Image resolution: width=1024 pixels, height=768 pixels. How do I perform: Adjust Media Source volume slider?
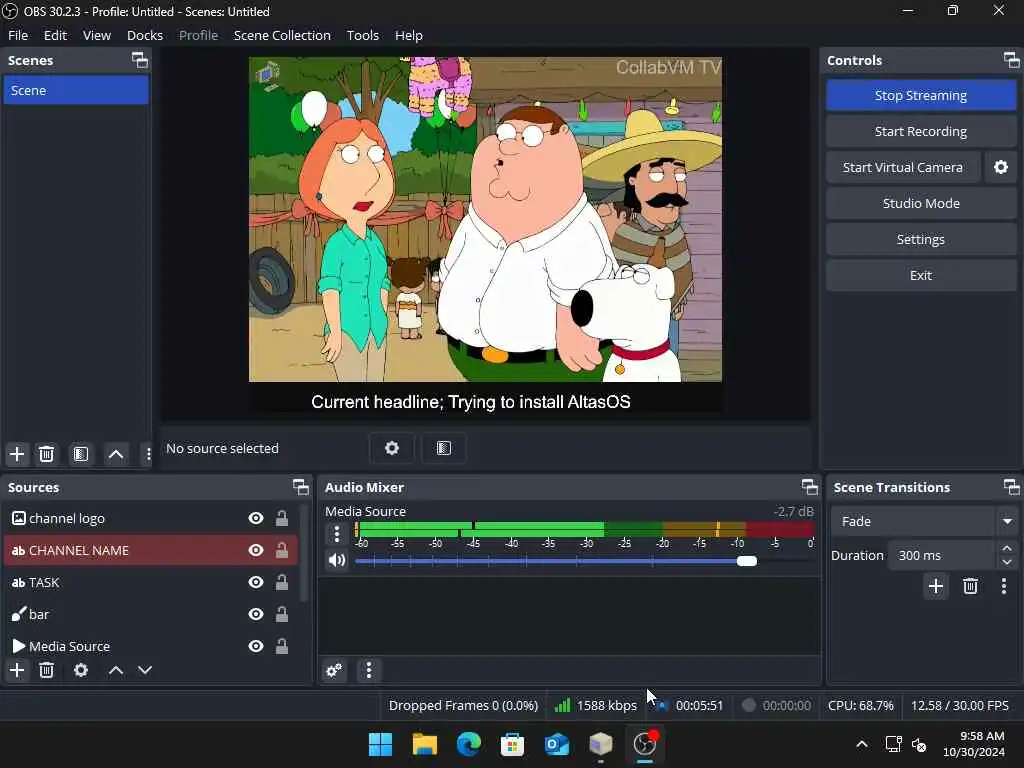(746, 561)
